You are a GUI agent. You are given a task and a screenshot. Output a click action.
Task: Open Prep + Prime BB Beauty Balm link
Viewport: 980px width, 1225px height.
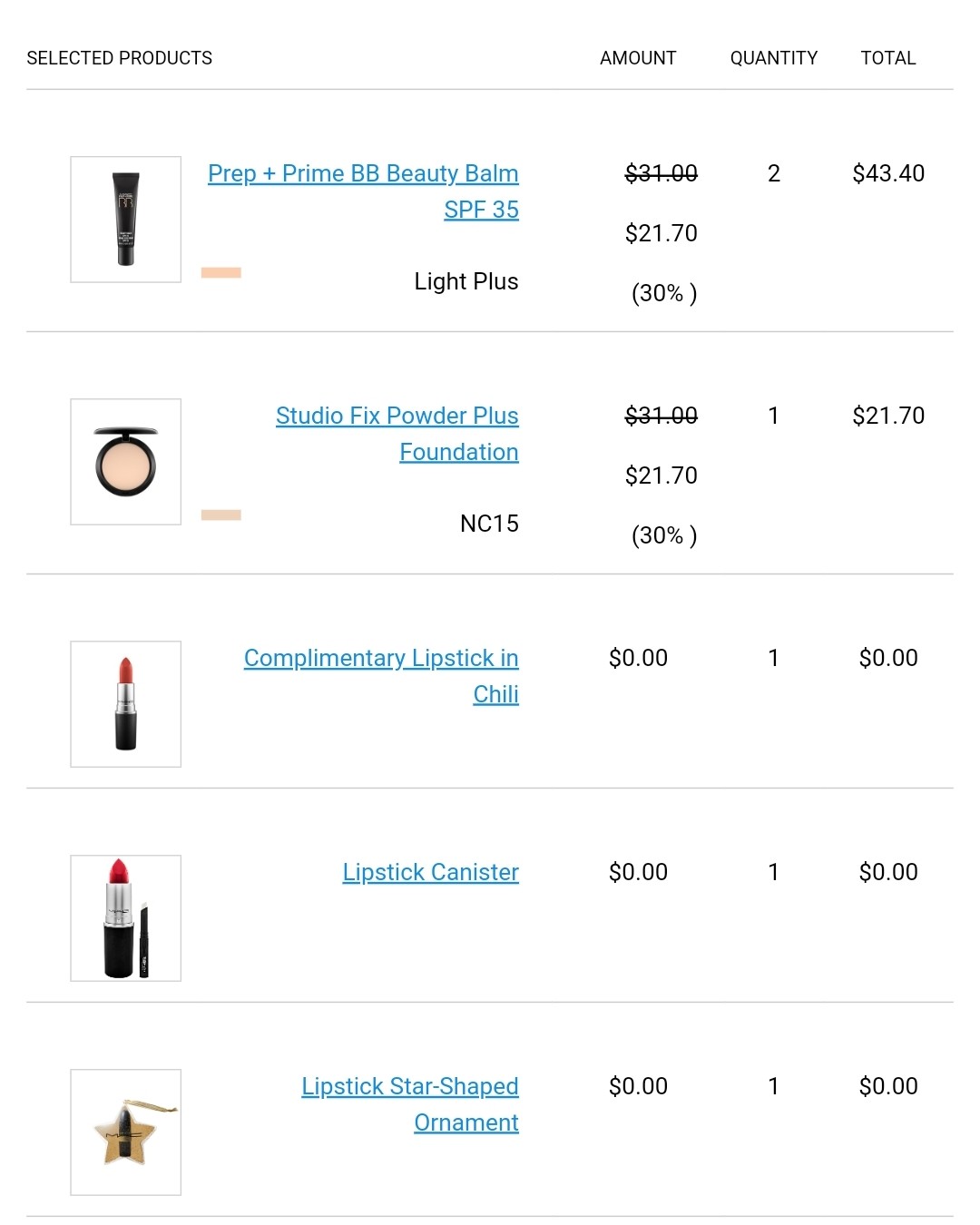(x=363, y=191)
